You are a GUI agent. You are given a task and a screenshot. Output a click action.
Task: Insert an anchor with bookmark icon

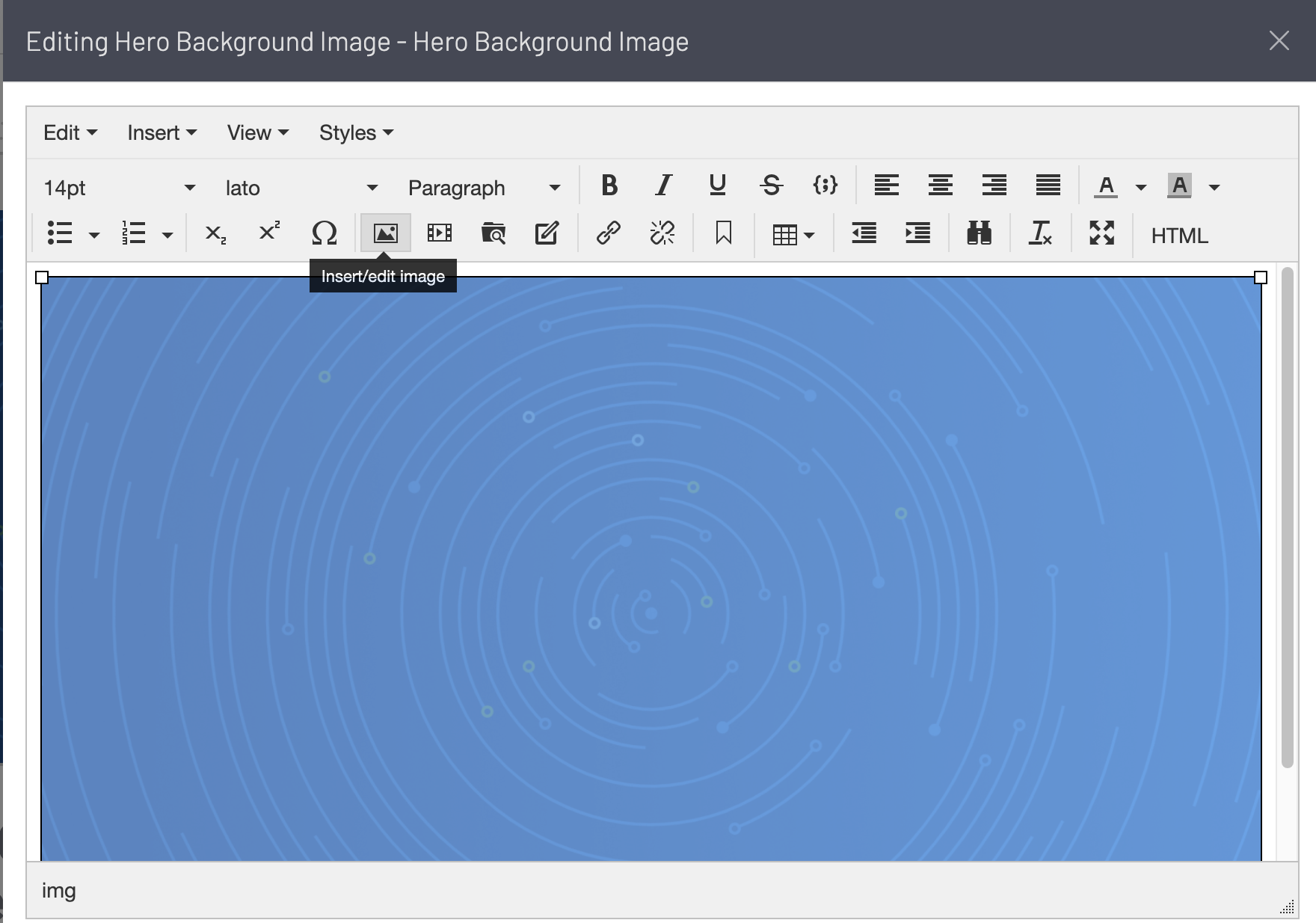click(x=723, y=234)
